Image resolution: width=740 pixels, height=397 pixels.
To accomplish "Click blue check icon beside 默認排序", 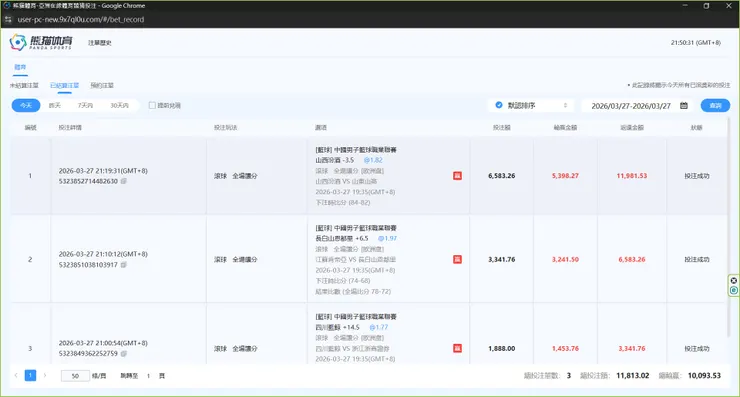I will pyautogui.click(x=499, y=105).
